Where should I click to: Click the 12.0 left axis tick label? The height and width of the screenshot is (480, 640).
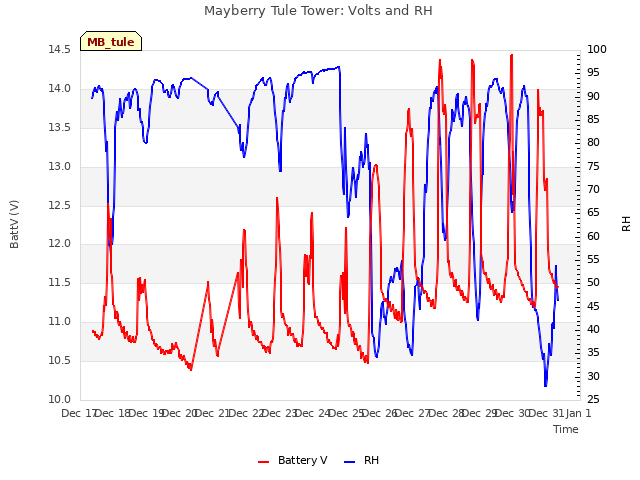[60, 244]
